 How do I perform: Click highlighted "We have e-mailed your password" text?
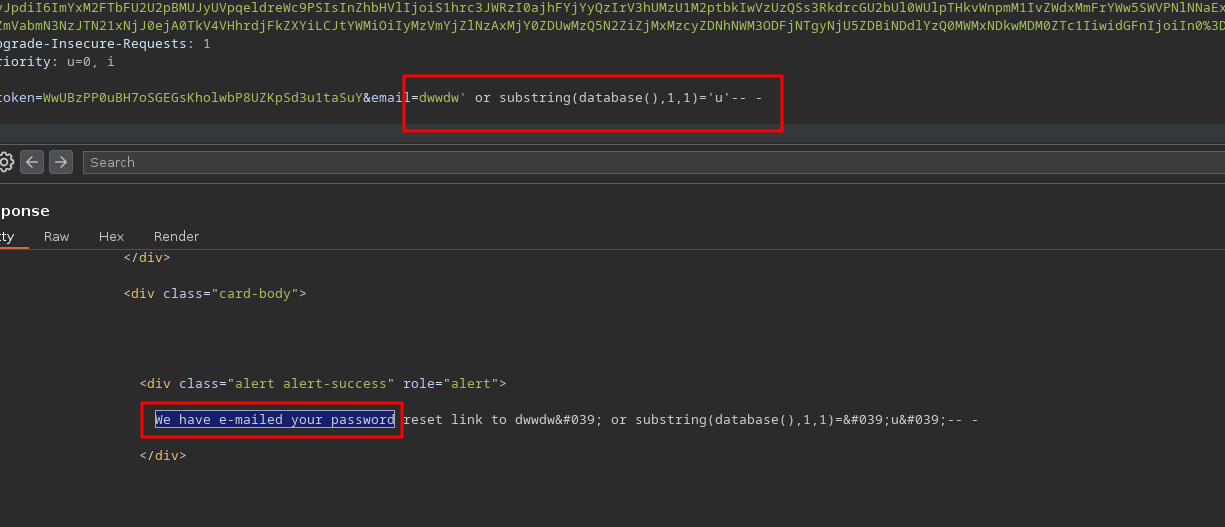(x=274, y=420)
